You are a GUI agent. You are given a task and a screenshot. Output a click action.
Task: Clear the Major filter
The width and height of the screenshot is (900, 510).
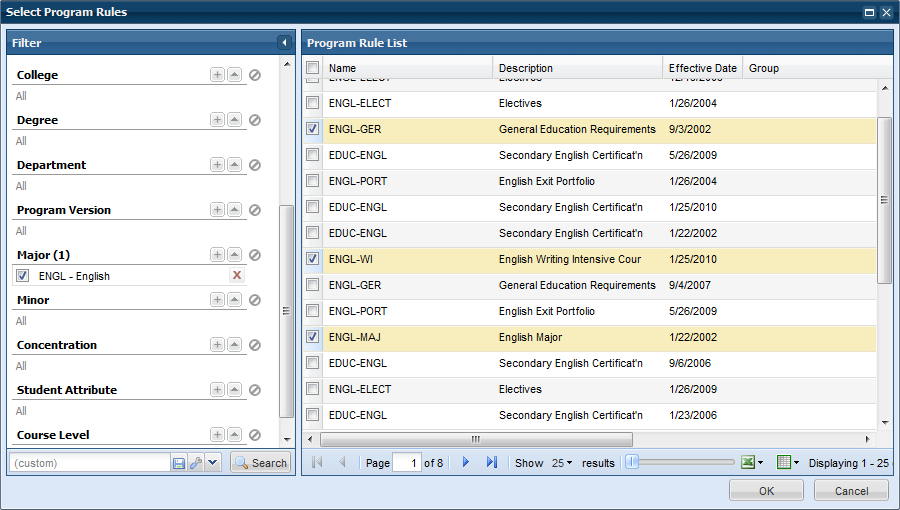click(x=255, y=255)
